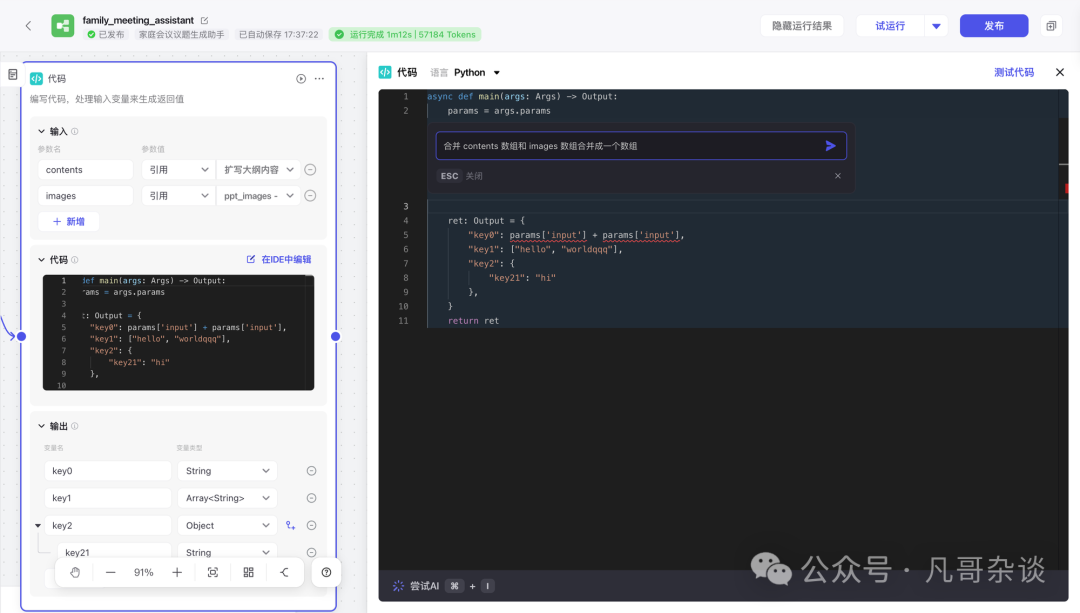1080x613 pixels.
Task: Switch code language from Python
Action: coord(477,72)
